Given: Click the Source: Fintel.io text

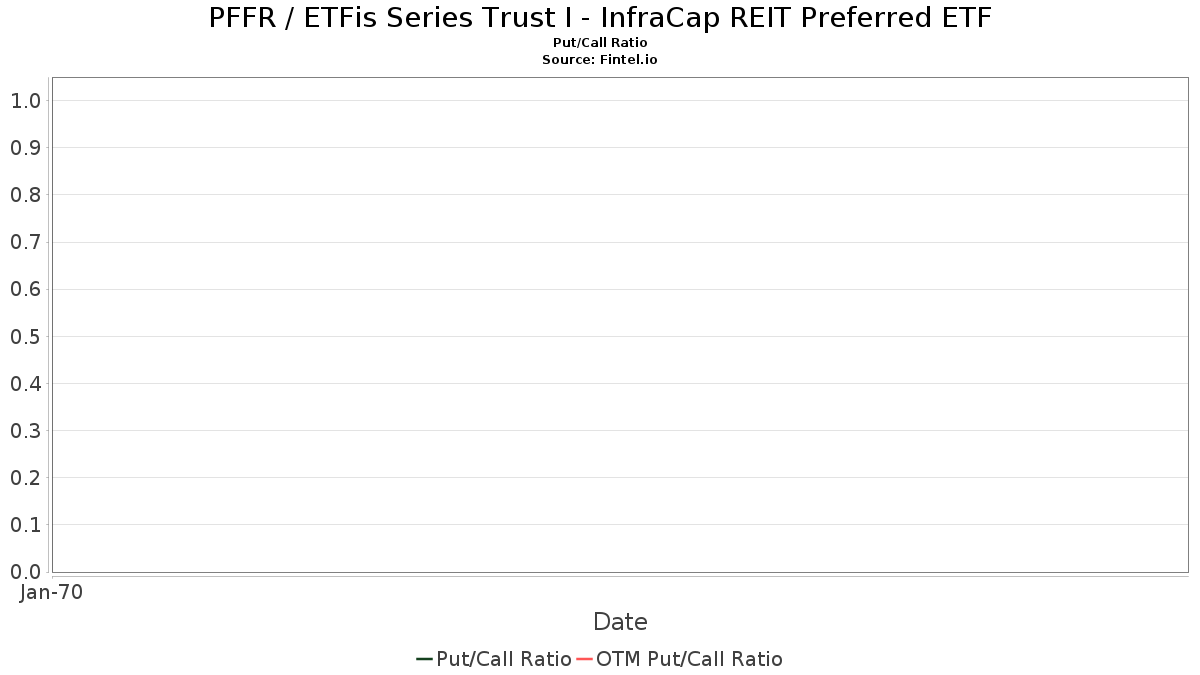Looking at the screenshot, I should click(x=600, y=59).
